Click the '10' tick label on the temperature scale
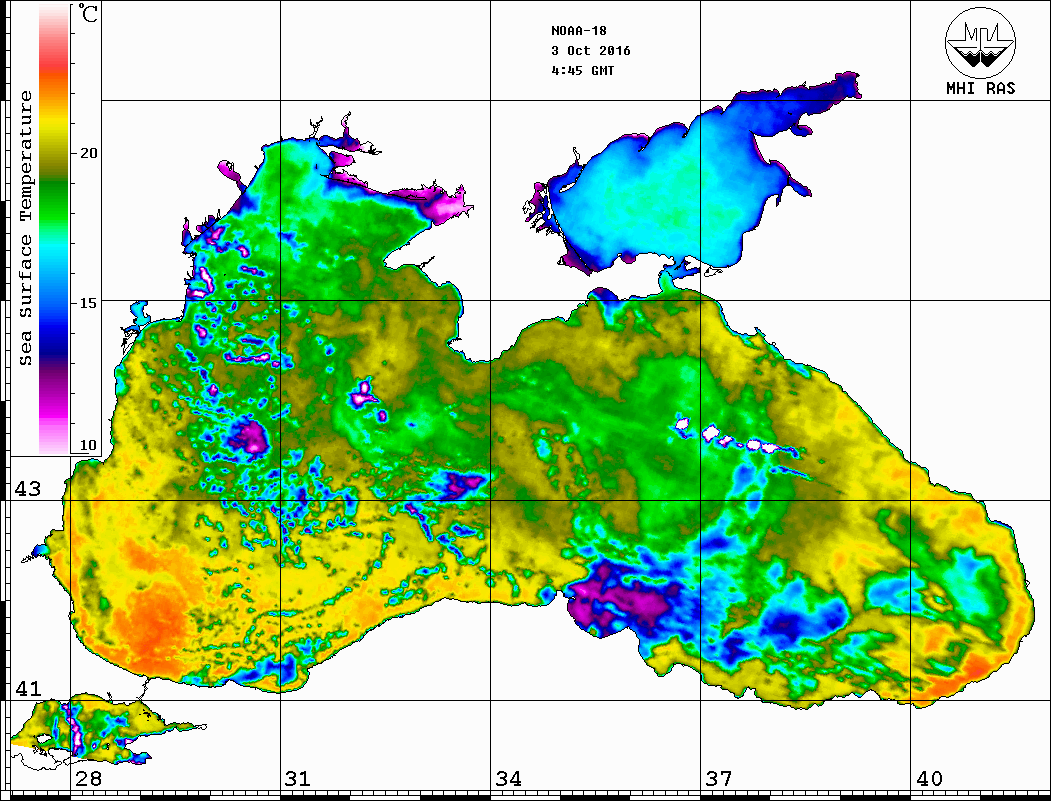 (88, 445)
